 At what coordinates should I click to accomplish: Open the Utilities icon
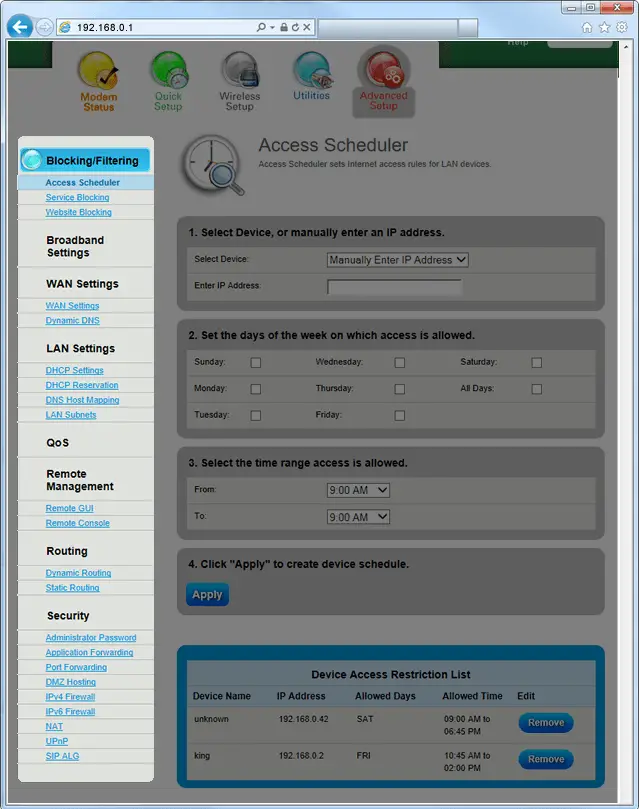click(x=312, y=76)
